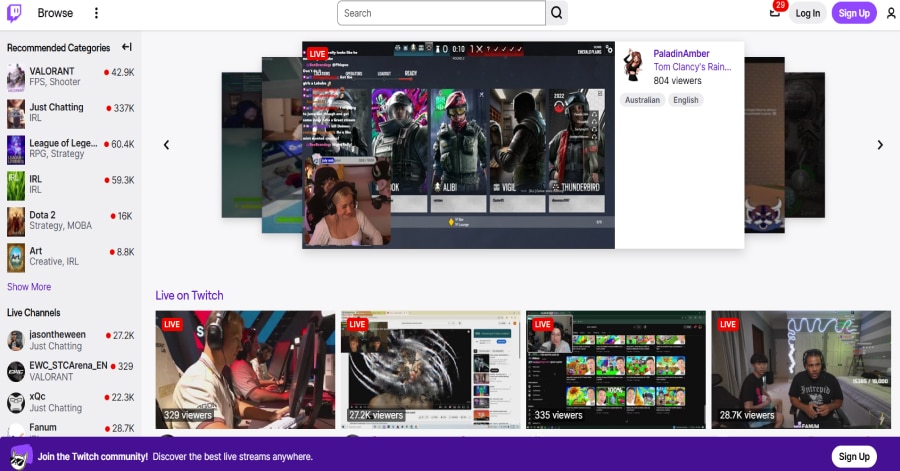Go to next carousel stream

point(880,145)
